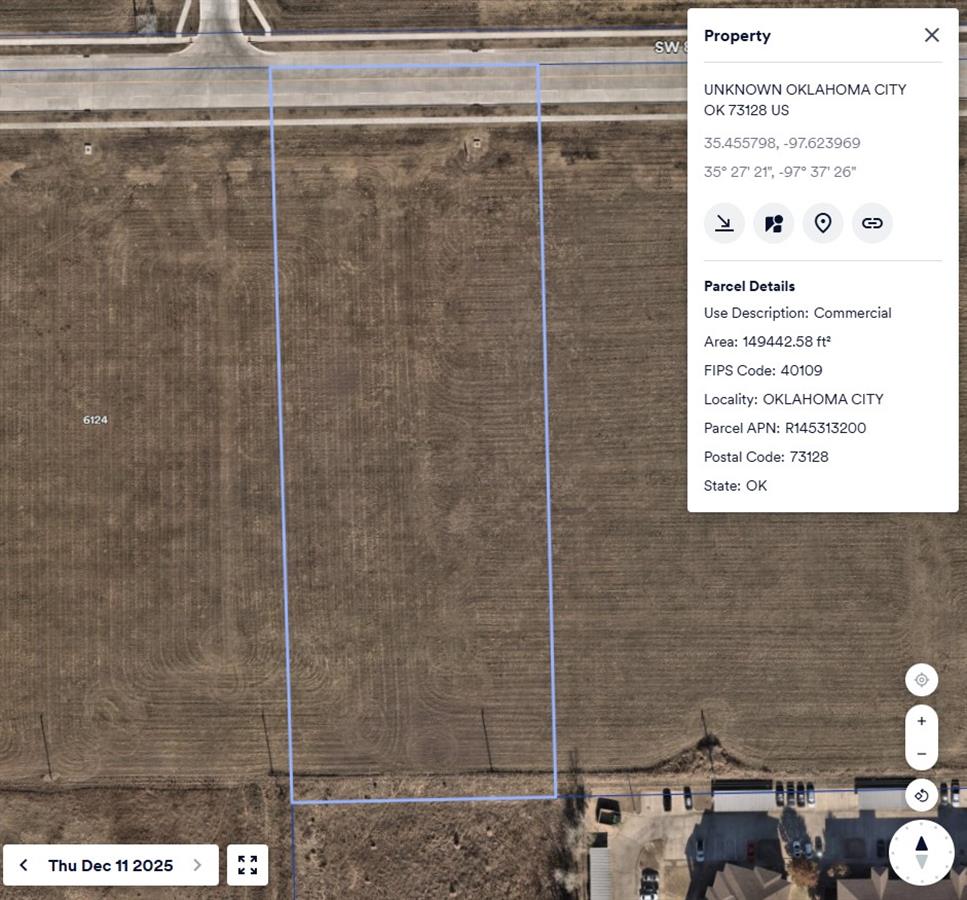Go to next imagery date
Viewport: 967px width, 900px height.
click(197, 865)
